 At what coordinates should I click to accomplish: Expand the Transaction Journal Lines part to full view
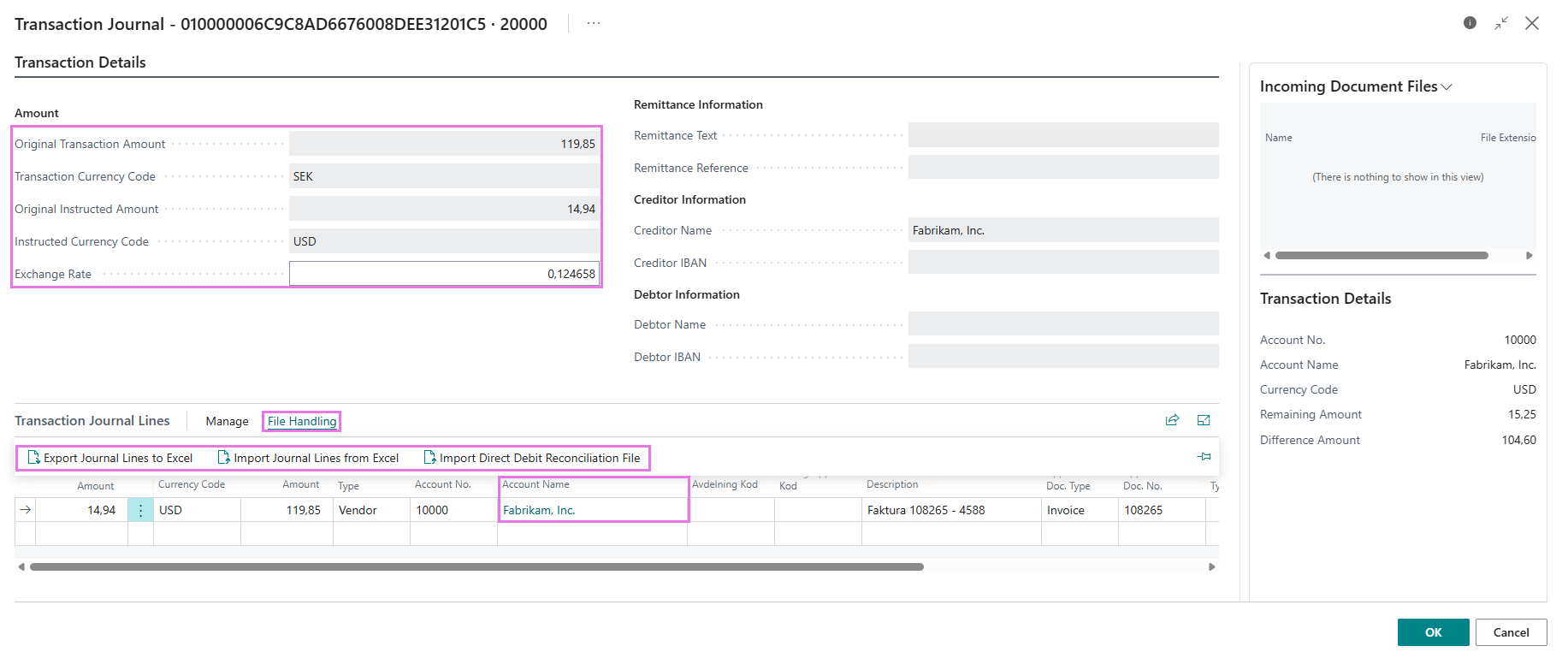pyautogui.click(x=1204, y=420)
